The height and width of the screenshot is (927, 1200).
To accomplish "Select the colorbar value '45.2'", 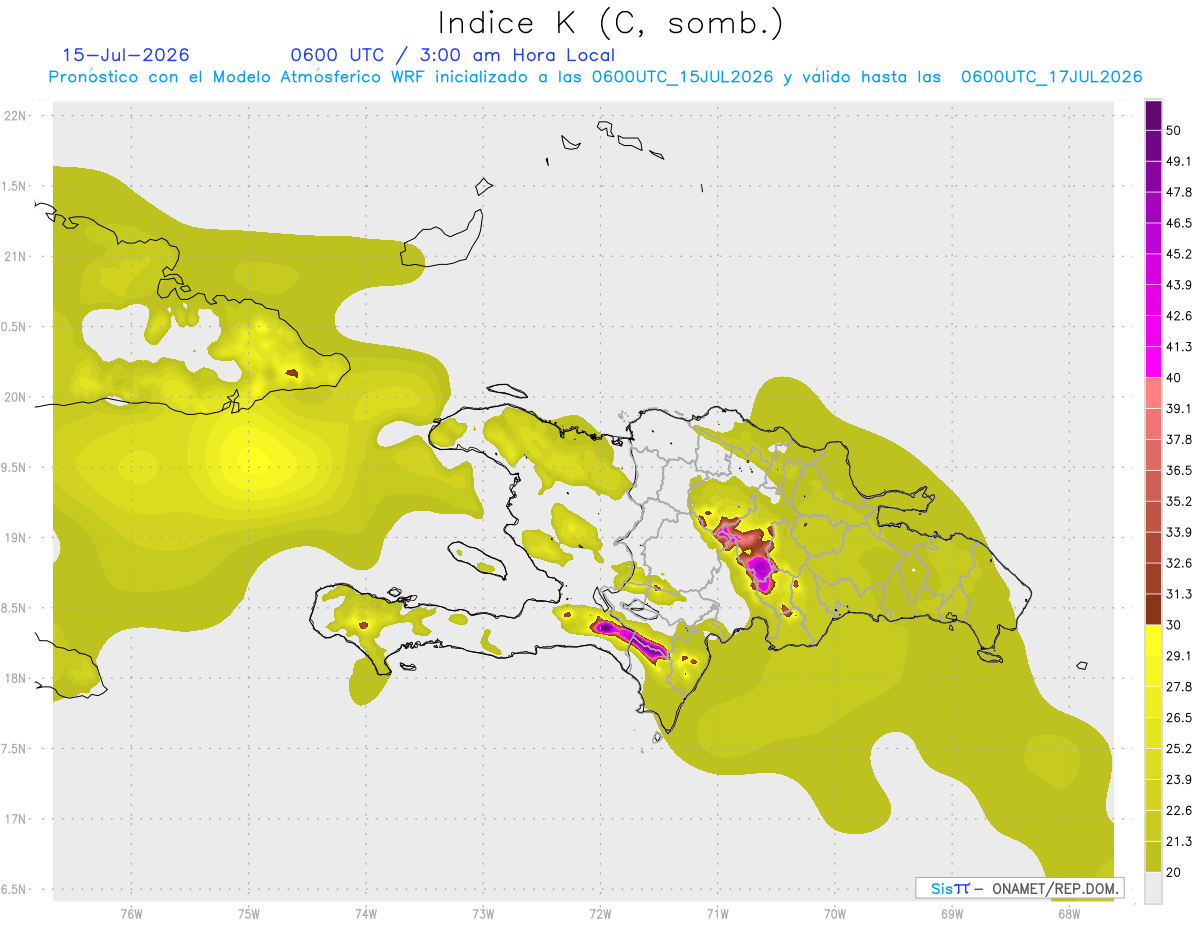I will (1180, 255).
